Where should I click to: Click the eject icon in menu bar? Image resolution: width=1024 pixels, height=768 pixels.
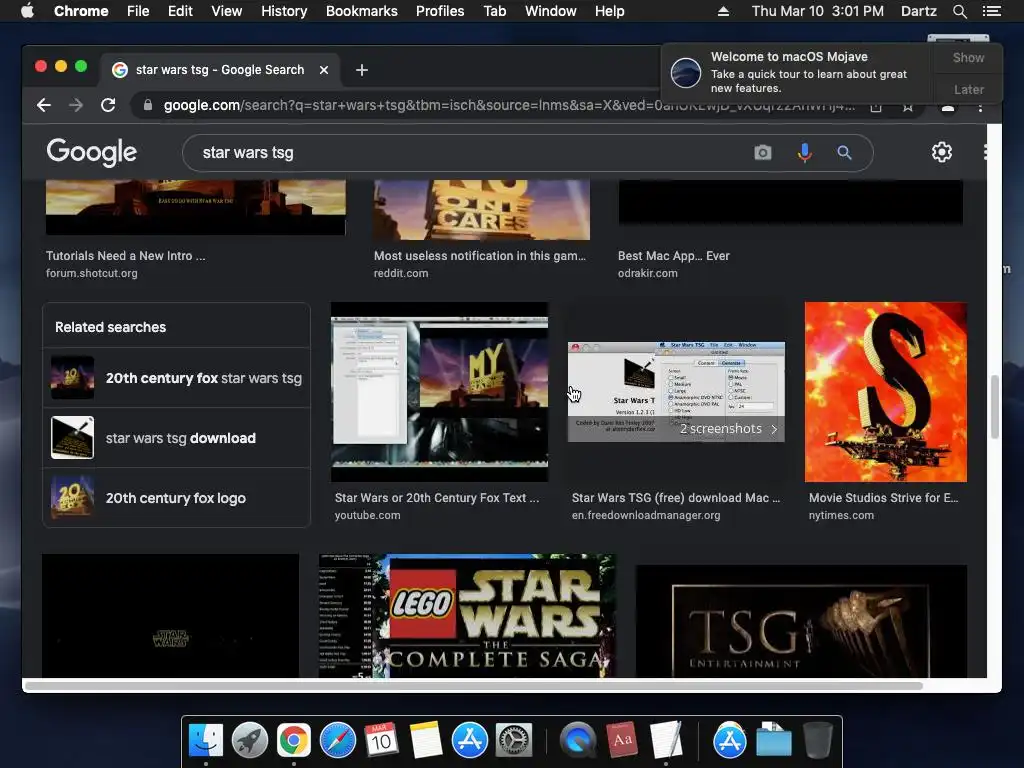point(723,11)
